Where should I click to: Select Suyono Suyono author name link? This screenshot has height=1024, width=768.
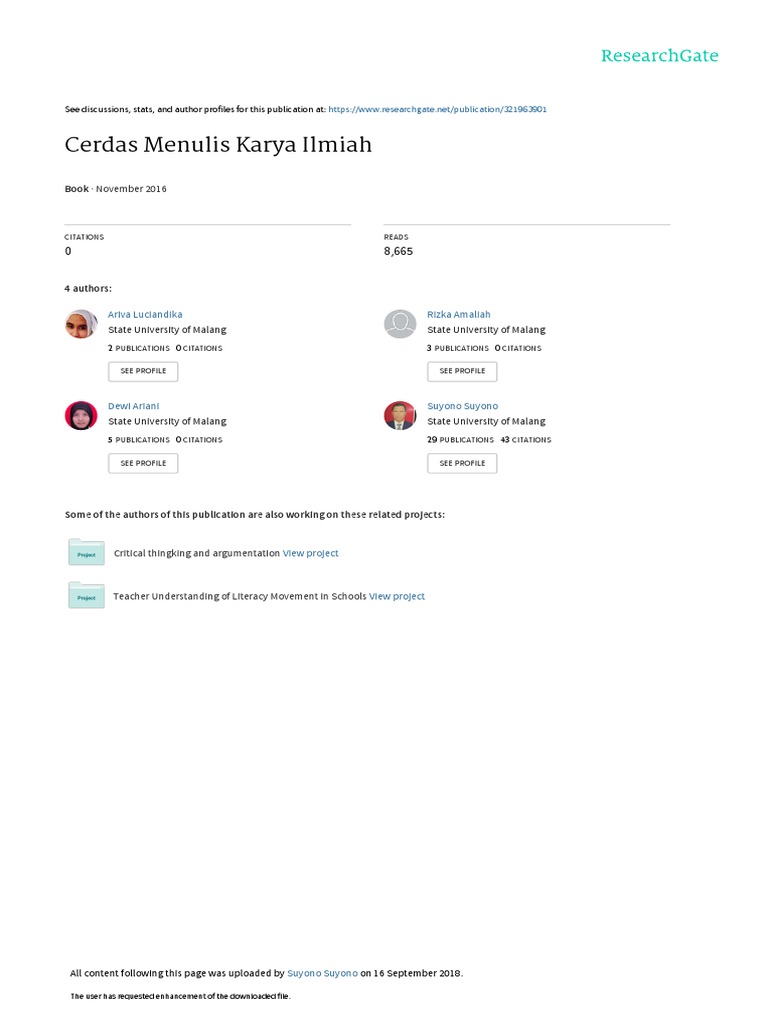click(462, 406)
